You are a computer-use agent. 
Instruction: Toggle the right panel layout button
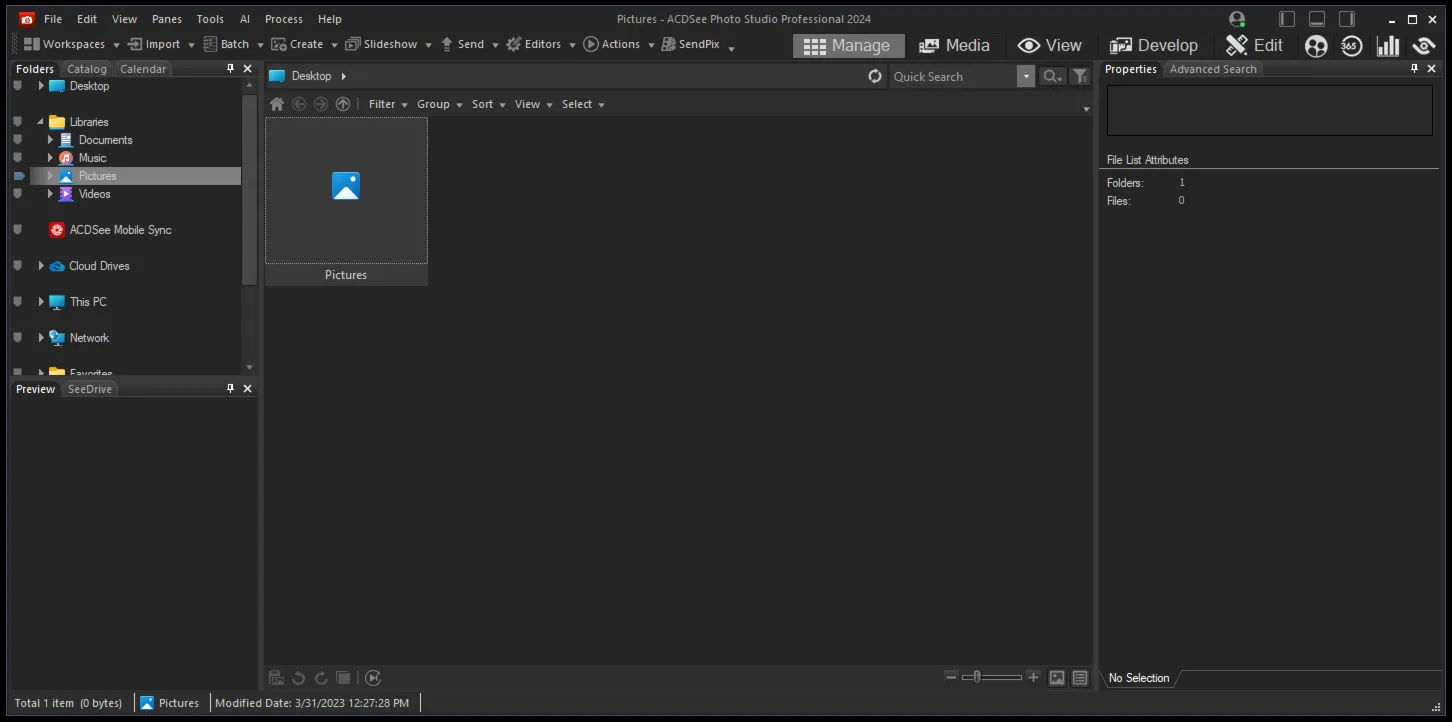coord(1347,19)
